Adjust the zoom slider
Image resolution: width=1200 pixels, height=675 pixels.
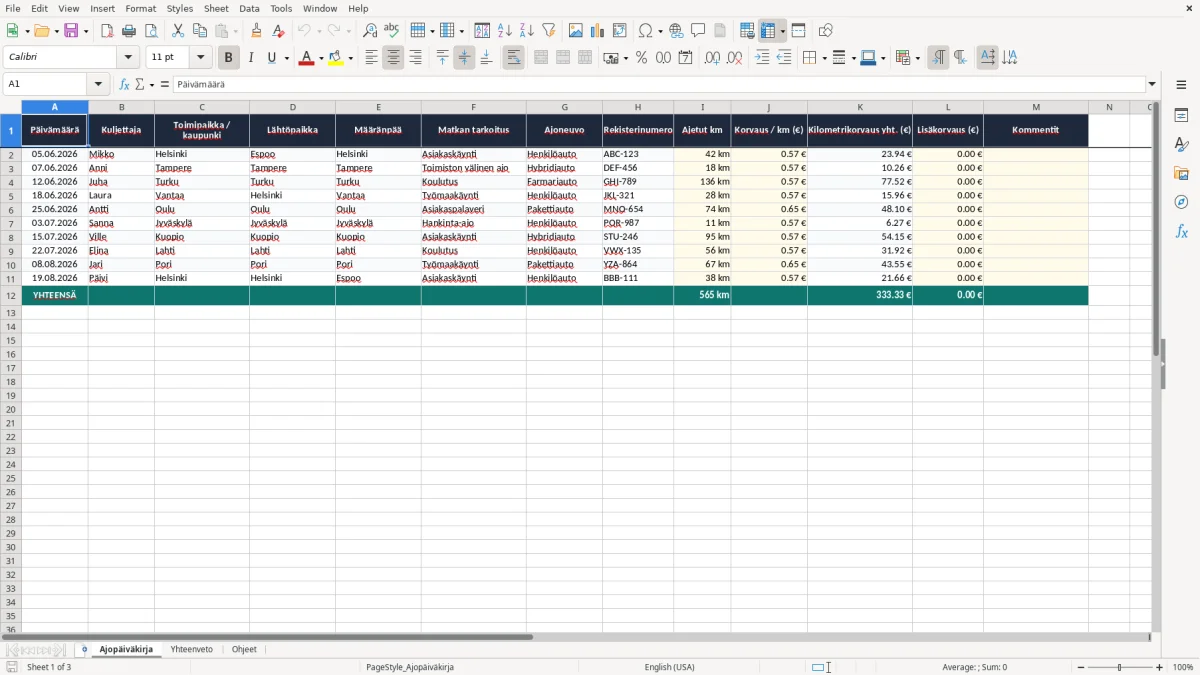tap(1120, 667)
